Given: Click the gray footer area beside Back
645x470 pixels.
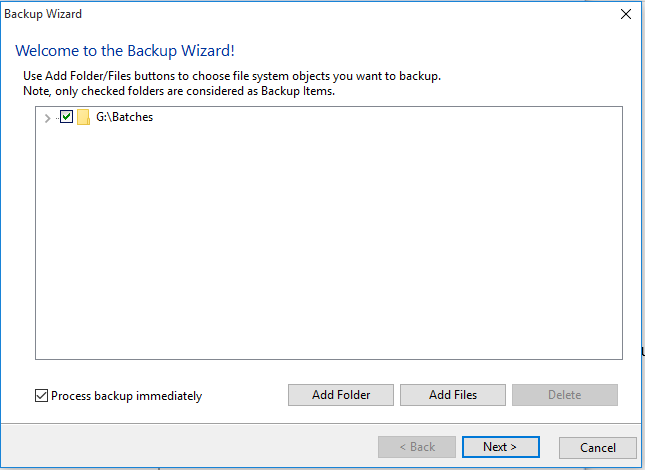Looking at the screenshot, I should pyautogui.click(x=189, y=447).
